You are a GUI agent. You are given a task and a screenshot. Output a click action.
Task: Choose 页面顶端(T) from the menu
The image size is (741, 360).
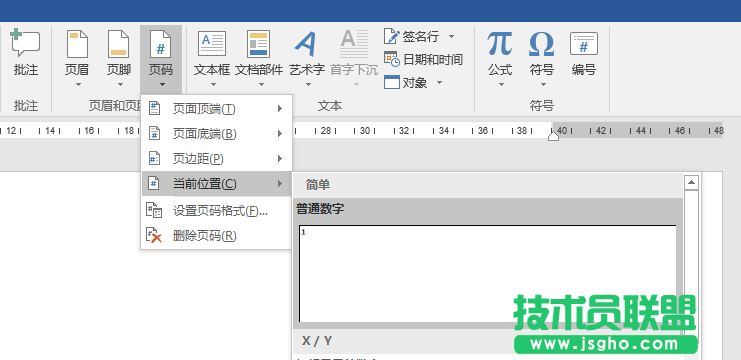point(216,109)
